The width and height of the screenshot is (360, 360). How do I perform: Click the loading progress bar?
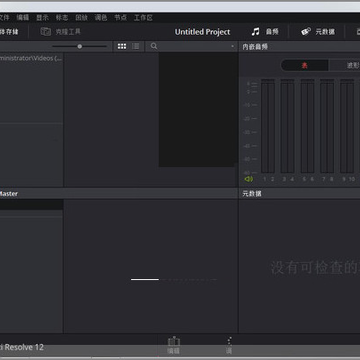click(174, 279)
